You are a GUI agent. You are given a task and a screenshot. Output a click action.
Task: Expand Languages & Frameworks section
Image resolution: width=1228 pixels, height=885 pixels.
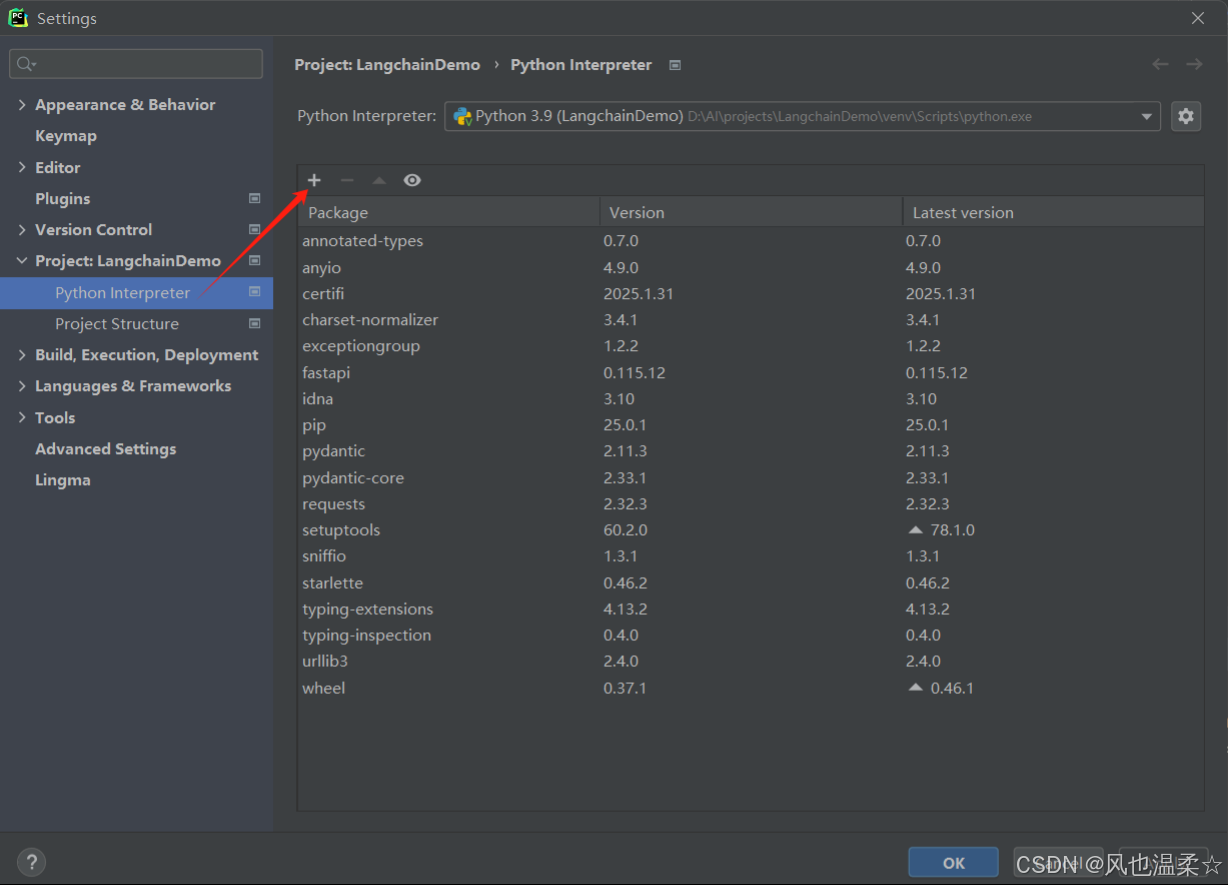(22, 385)
